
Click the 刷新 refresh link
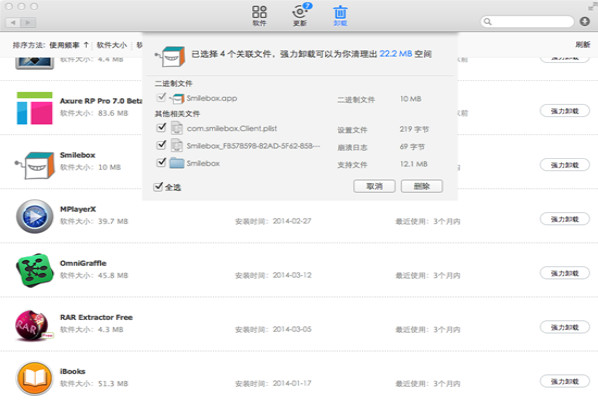click(583, 45)
